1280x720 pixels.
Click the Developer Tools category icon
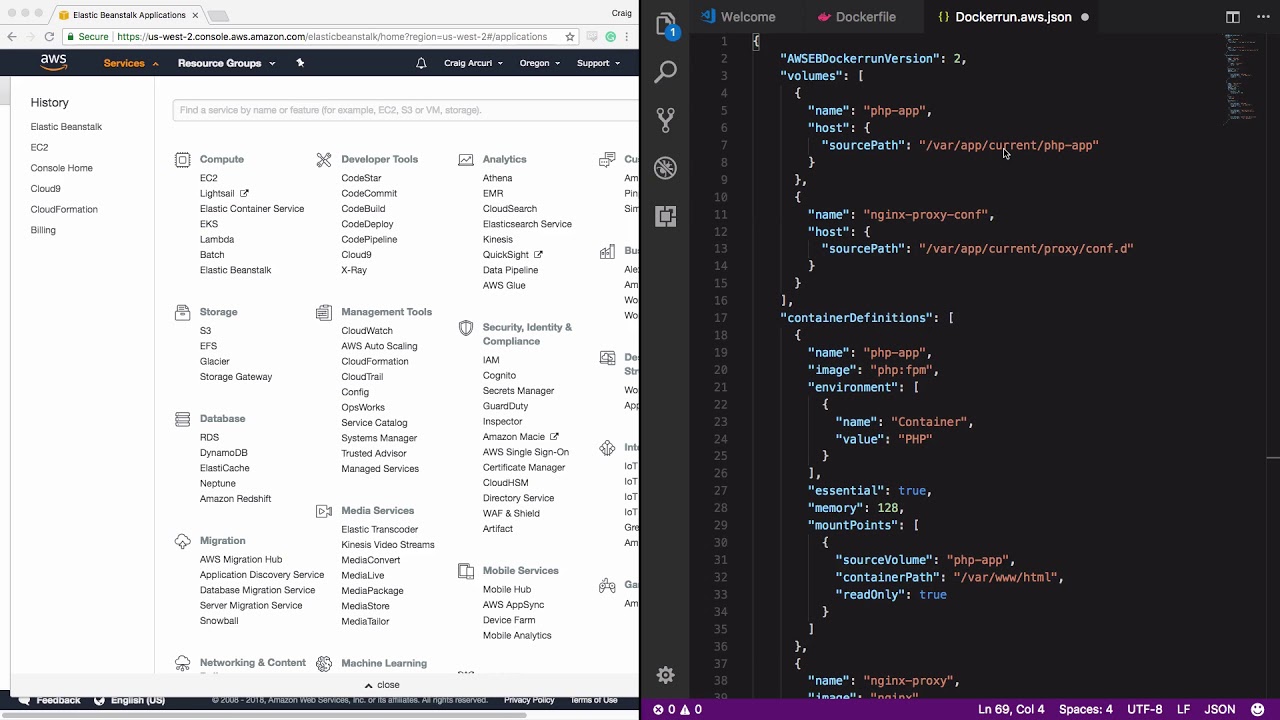[324, 159]
